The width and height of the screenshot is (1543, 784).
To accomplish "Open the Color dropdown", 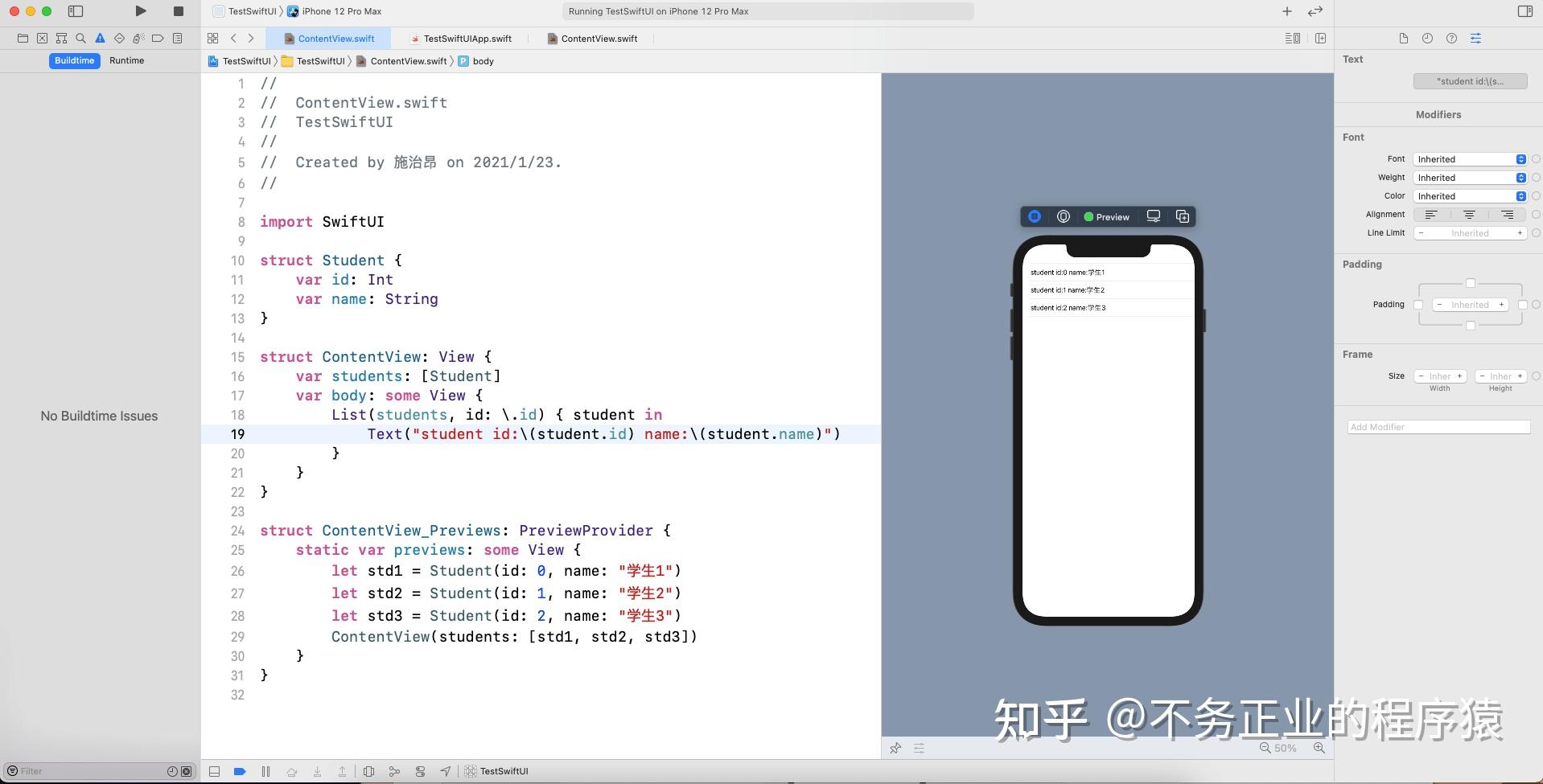I will coord(1470,196).
